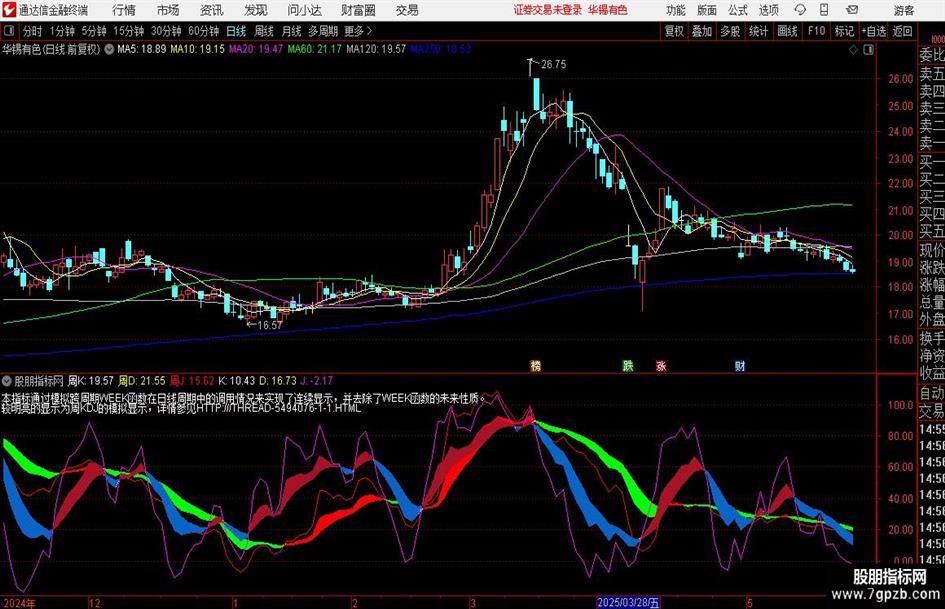Click the green 跌 marker on the chart
The height and width of the screenshot is (609, 945).
628,365
